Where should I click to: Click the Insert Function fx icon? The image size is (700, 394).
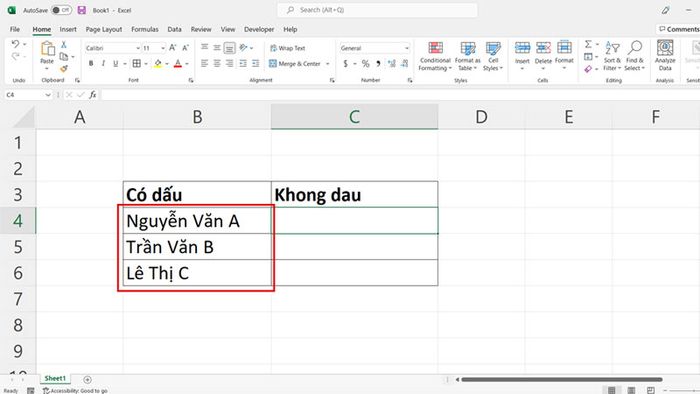[93, 95]
